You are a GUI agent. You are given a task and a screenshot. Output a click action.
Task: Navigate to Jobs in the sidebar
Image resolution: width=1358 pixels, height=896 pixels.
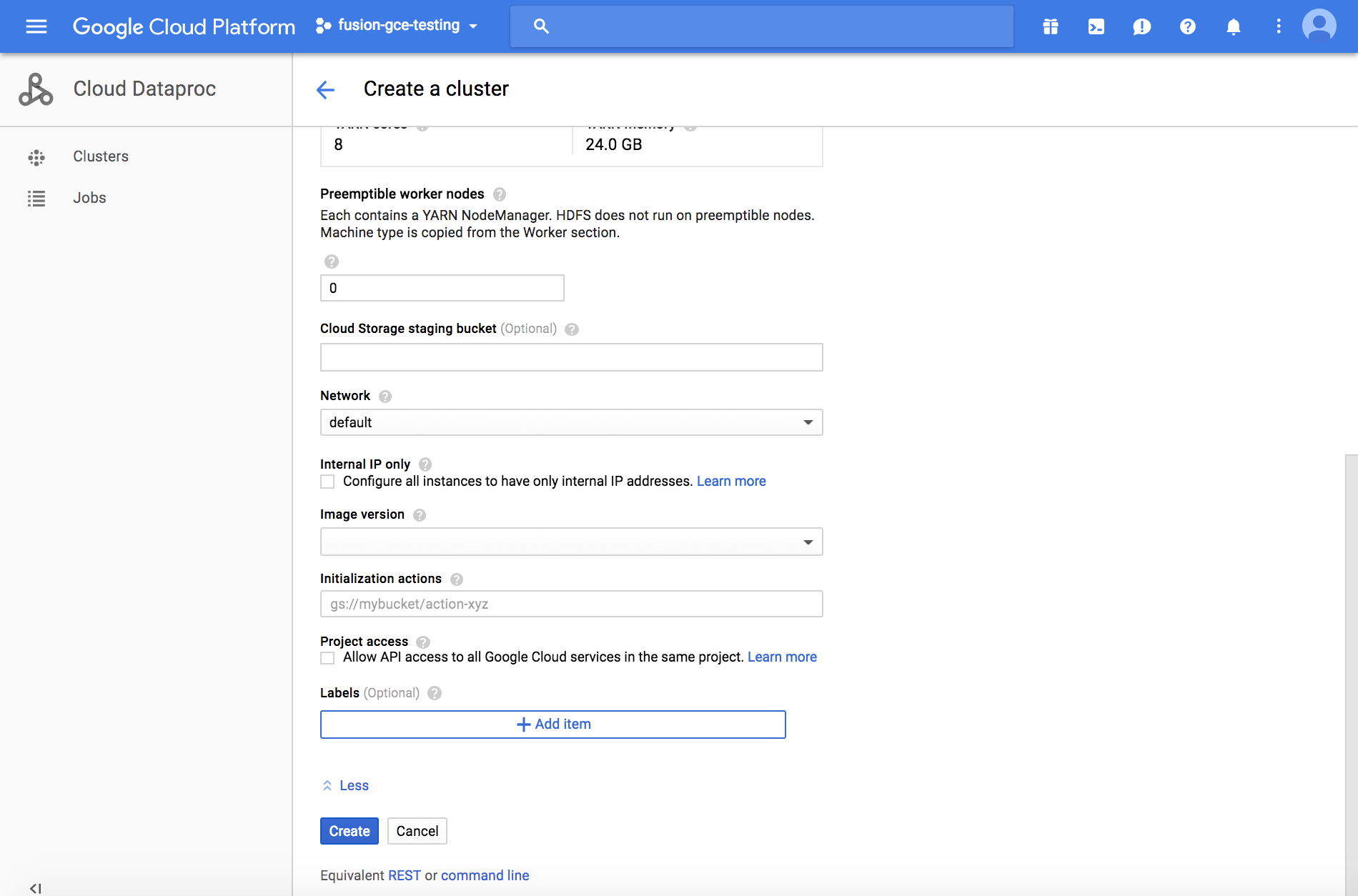click(89, 198)
